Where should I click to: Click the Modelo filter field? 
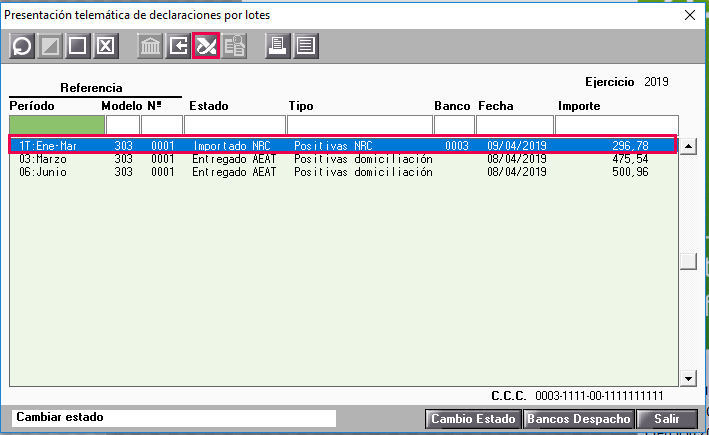click(x=123, y=125)
